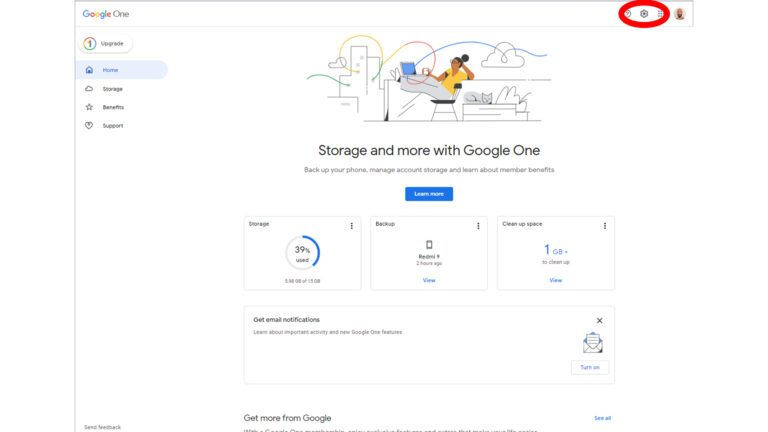Click the Benefits star icon

89,107
